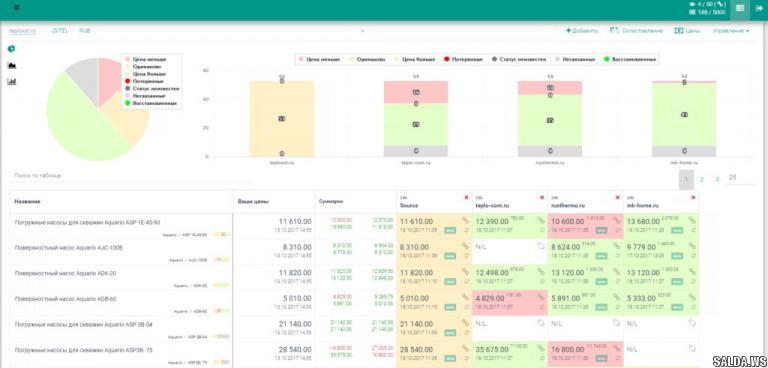The image size is (768, 368).
Task: Click match icon in mk-home.ru N/L cell, ASP3B-75 row
Action: [692, 348]
